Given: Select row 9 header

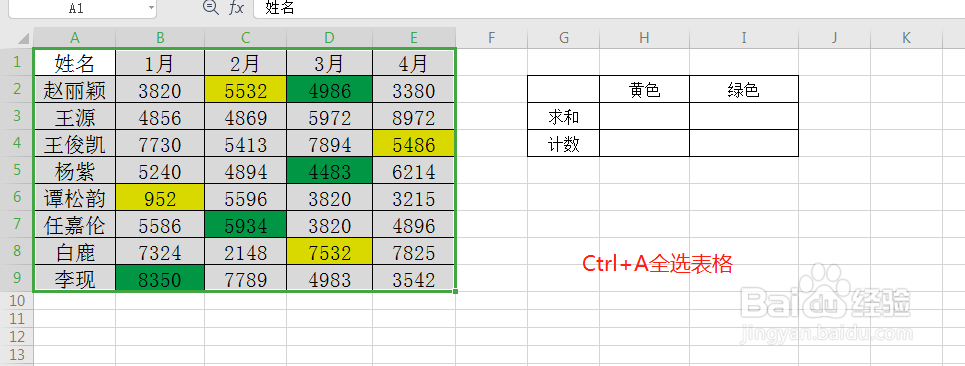Looking at the screenshot, I should pyautogui.click(x=17, y=278).
